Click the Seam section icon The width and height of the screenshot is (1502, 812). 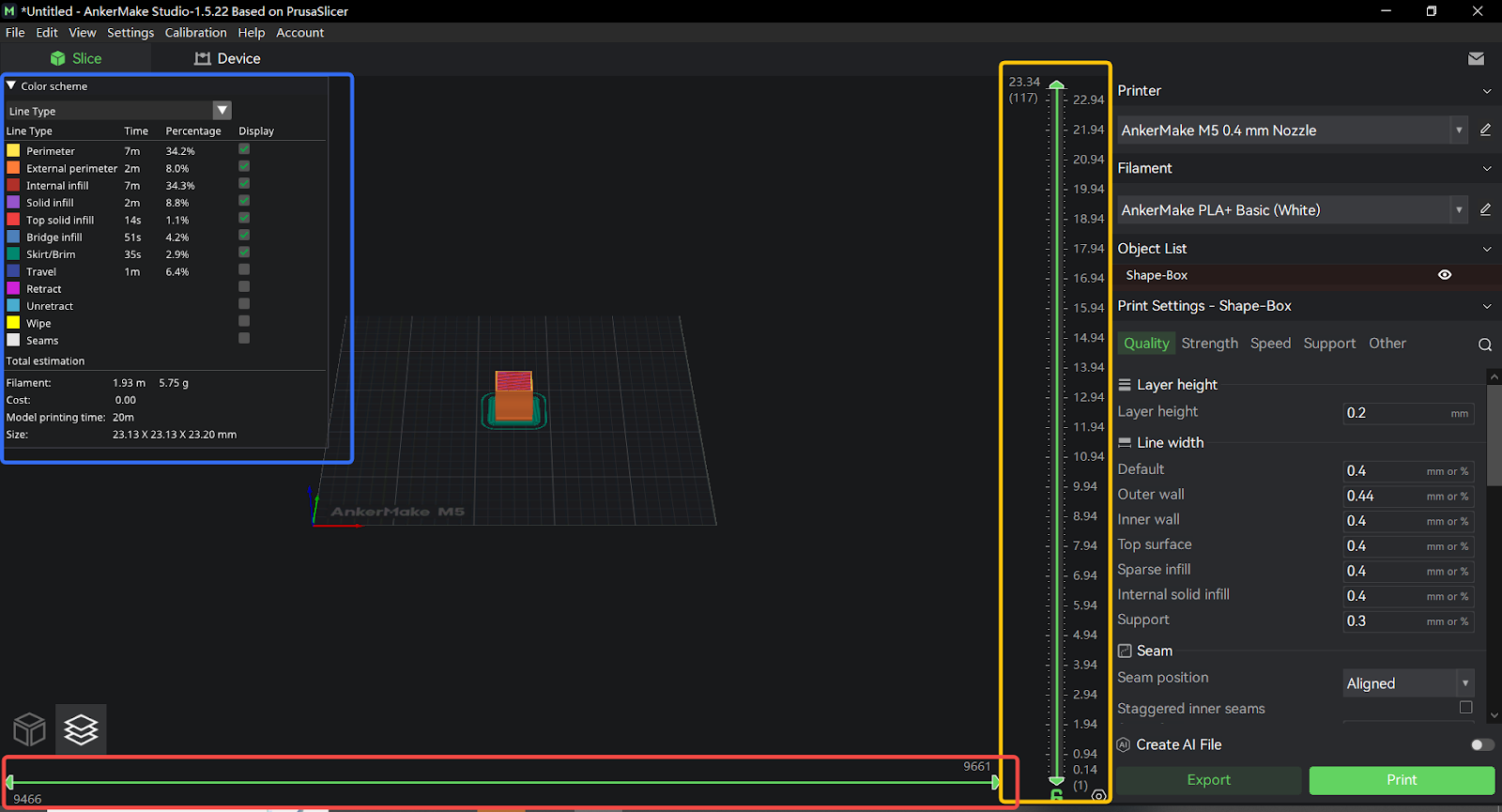(x=1125, y=651)
